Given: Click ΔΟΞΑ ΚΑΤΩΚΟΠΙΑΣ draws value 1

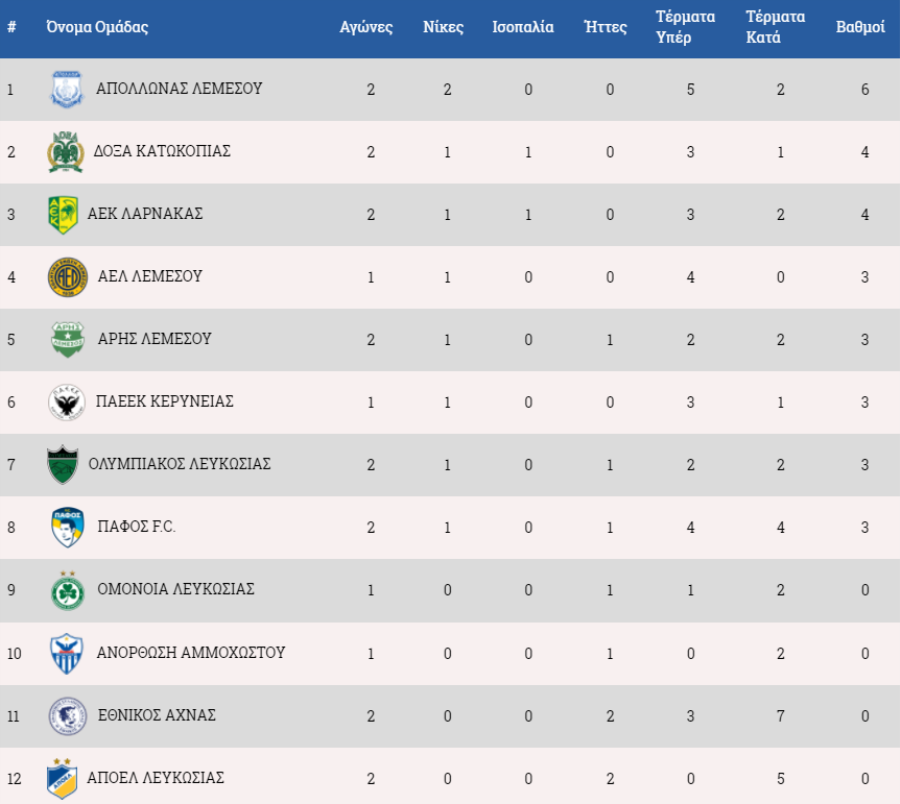Looking at the screenshot, I should coord(528,152).
